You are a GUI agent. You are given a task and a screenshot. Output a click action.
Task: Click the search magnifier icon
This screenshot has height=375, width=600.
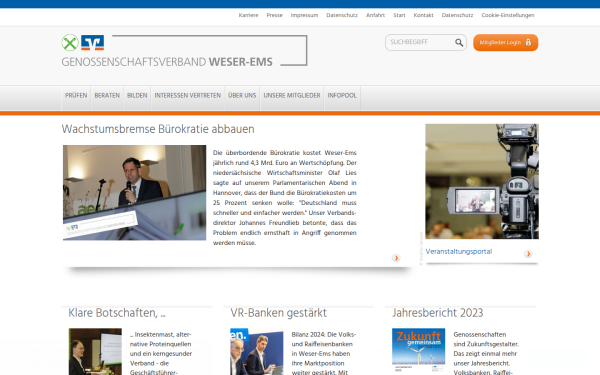[459, 42]
